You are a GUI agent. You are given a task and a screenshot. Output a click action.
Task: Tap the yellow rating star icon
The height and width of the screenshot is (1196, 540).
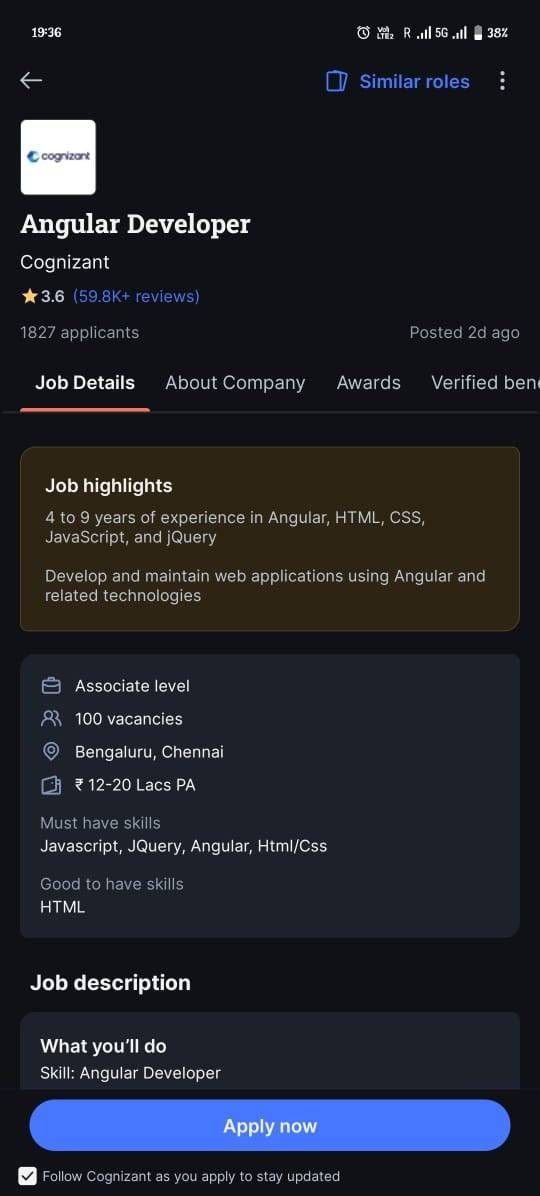point(30,296)
